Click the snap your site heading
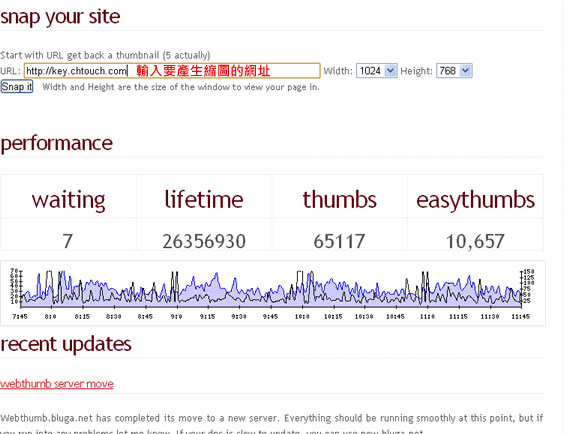 point(60,17)
